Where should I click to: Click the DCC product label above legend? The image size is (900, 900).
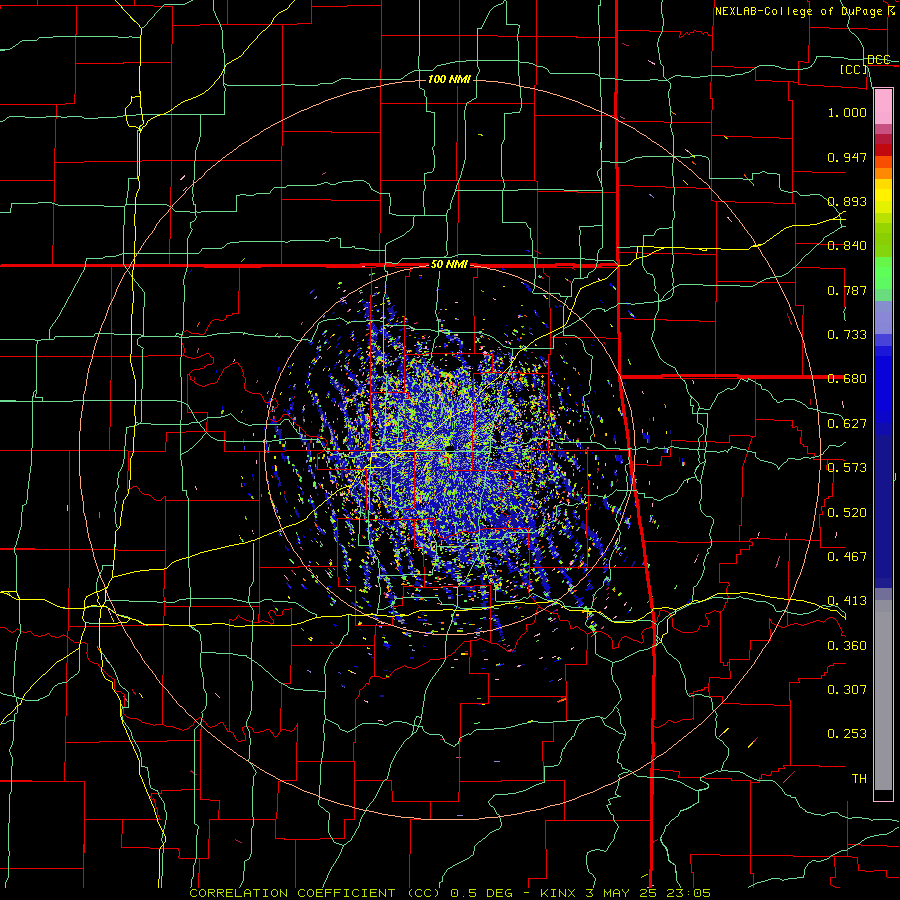coord(879,59)
